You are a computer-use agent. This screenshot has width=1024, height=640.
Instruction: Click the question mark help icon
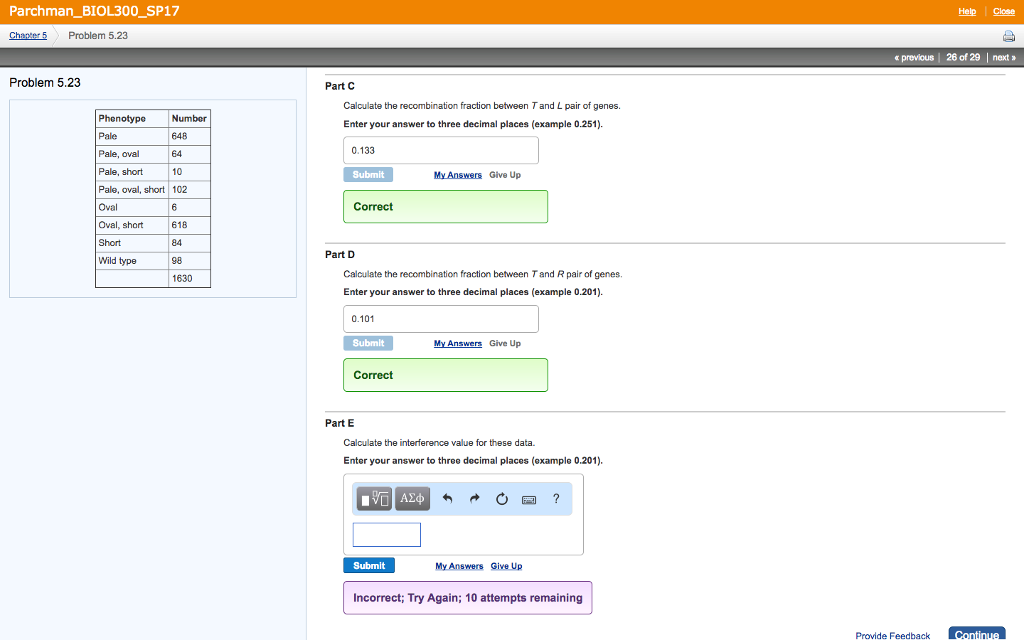pyautogui.click(x=555, y=499)
